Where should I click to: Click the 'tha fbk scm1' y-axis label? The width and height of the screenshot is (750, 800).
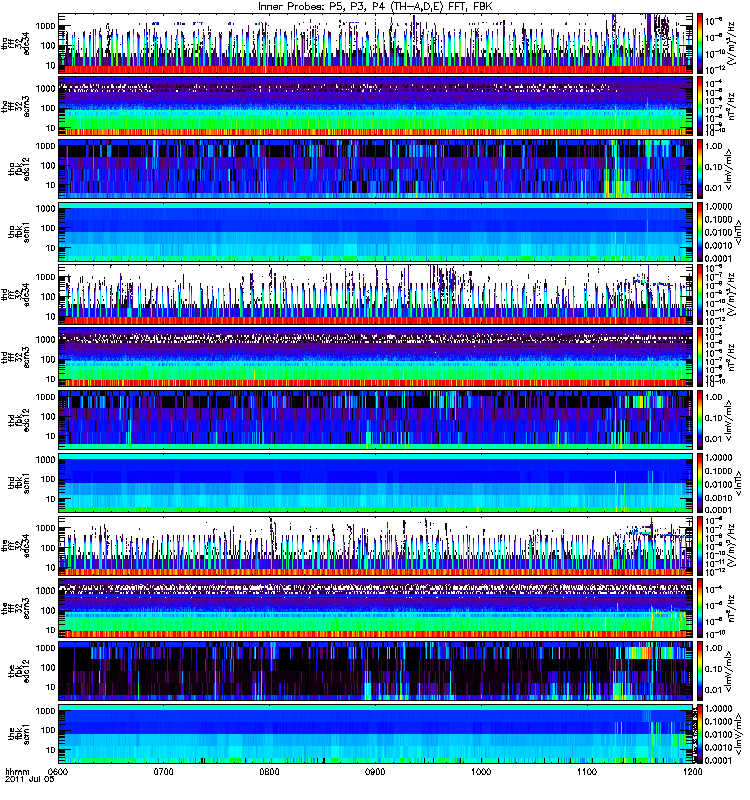[19, 232]
